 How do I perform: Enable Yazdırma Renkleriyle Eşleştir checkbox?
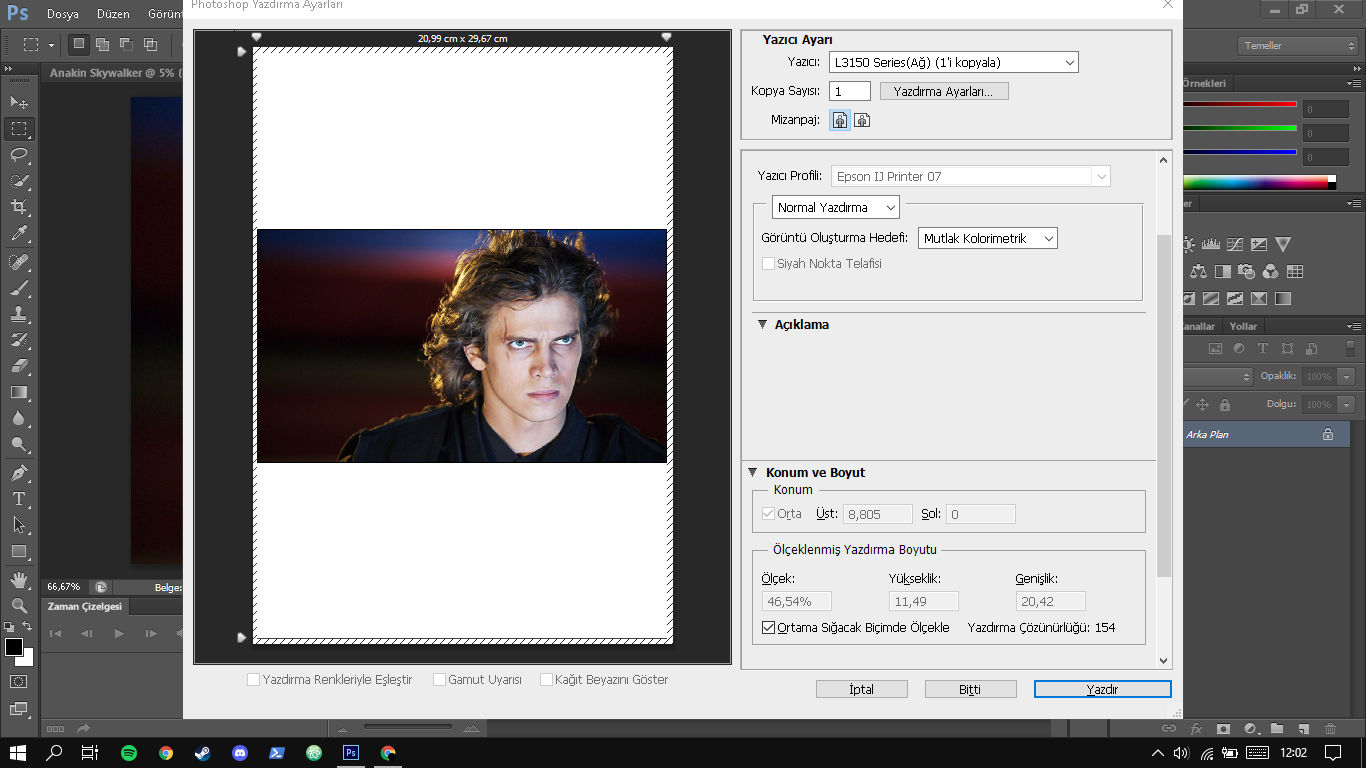point(253,680)
